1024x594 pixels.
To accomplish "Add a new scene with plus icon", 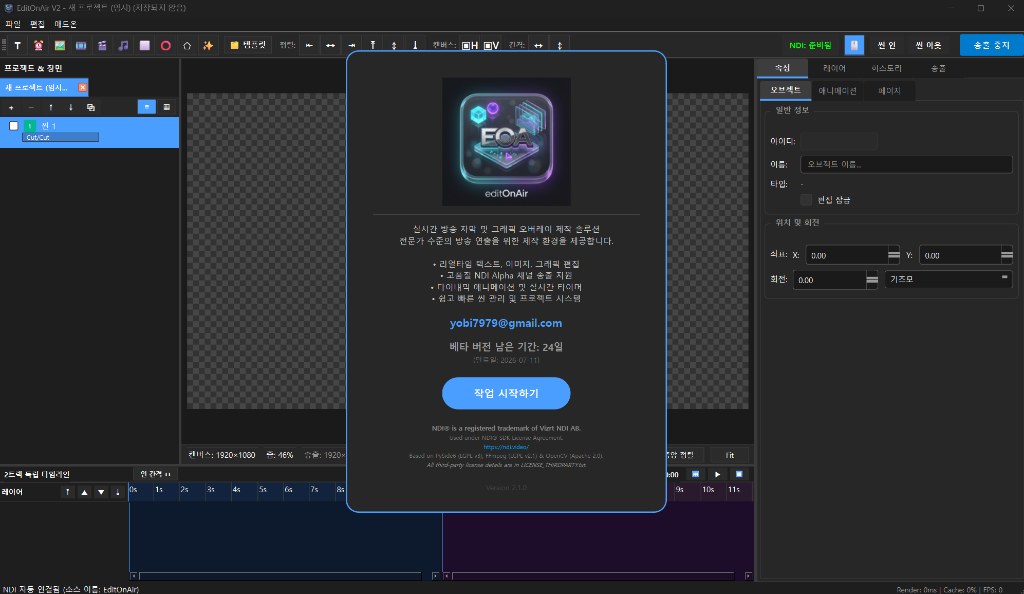I will (x=11, y=107).
